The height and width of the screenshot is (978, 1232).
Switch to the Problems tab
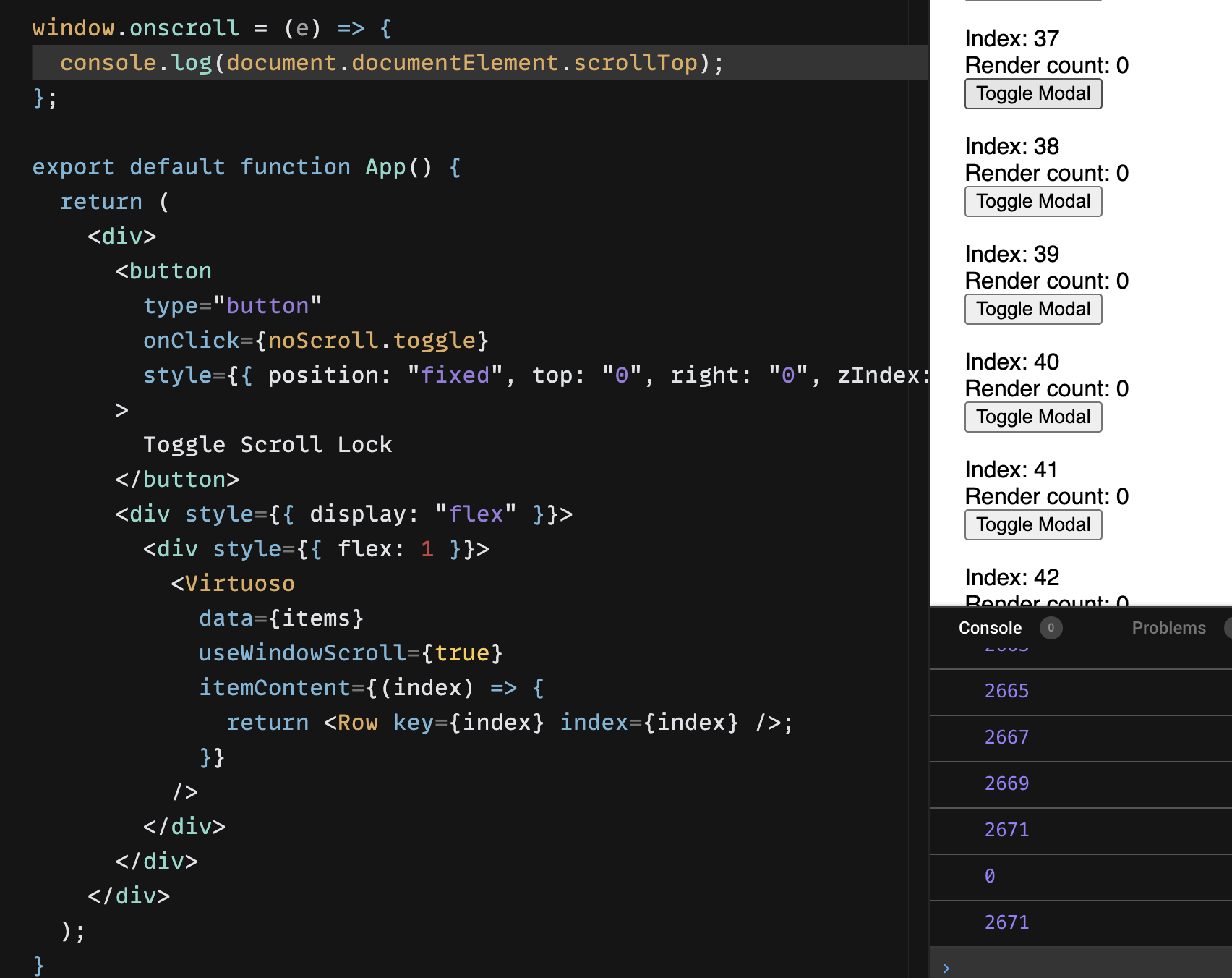pyautogui.click(x=1168, y=628)
